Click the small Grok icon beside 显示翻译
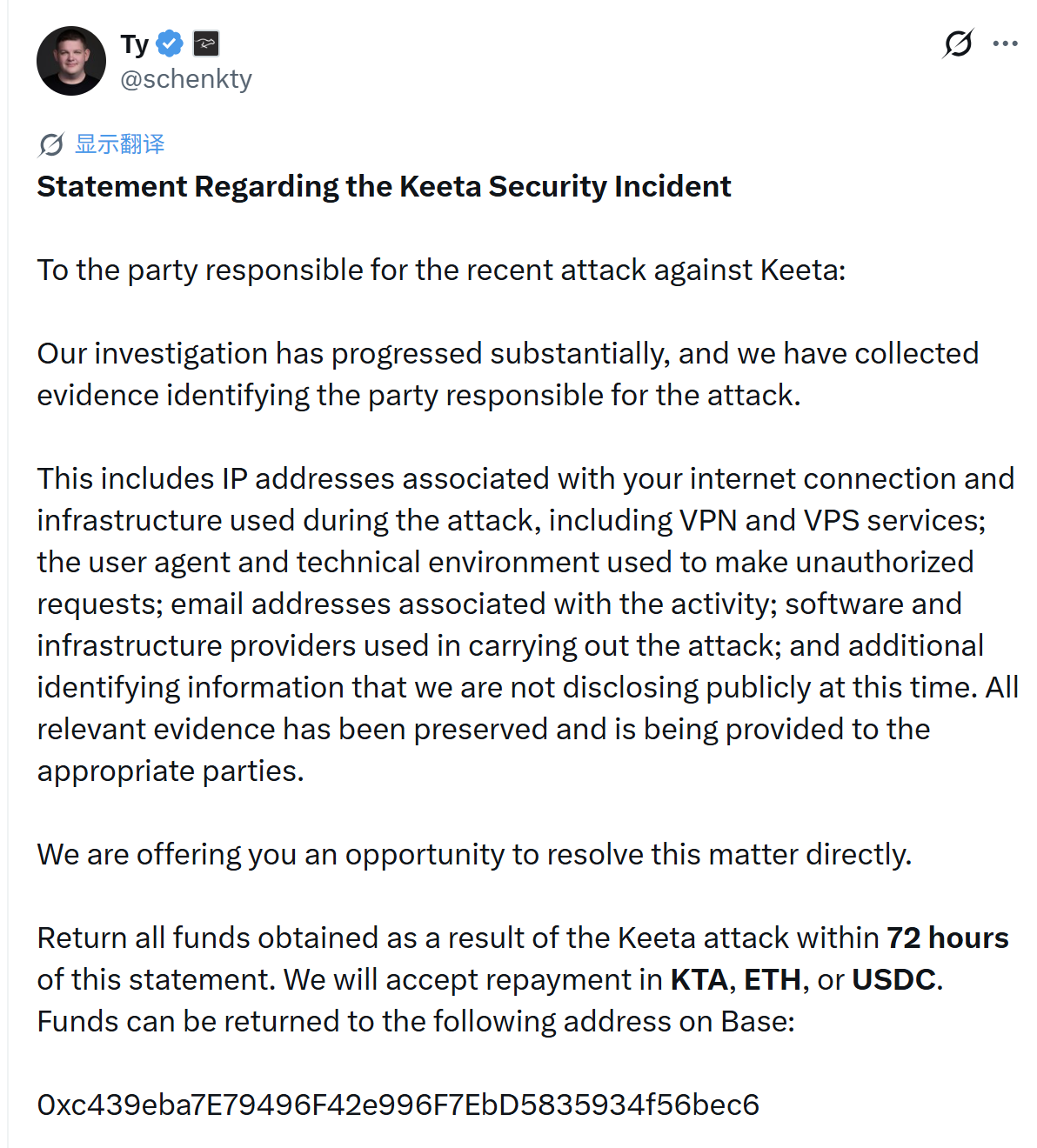 pos(51,144)
